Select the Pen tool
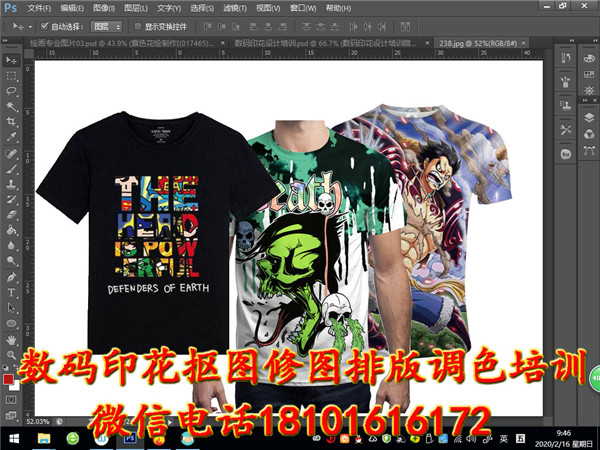This screenshot has height=450, width=600. click(x=11, y=277)
